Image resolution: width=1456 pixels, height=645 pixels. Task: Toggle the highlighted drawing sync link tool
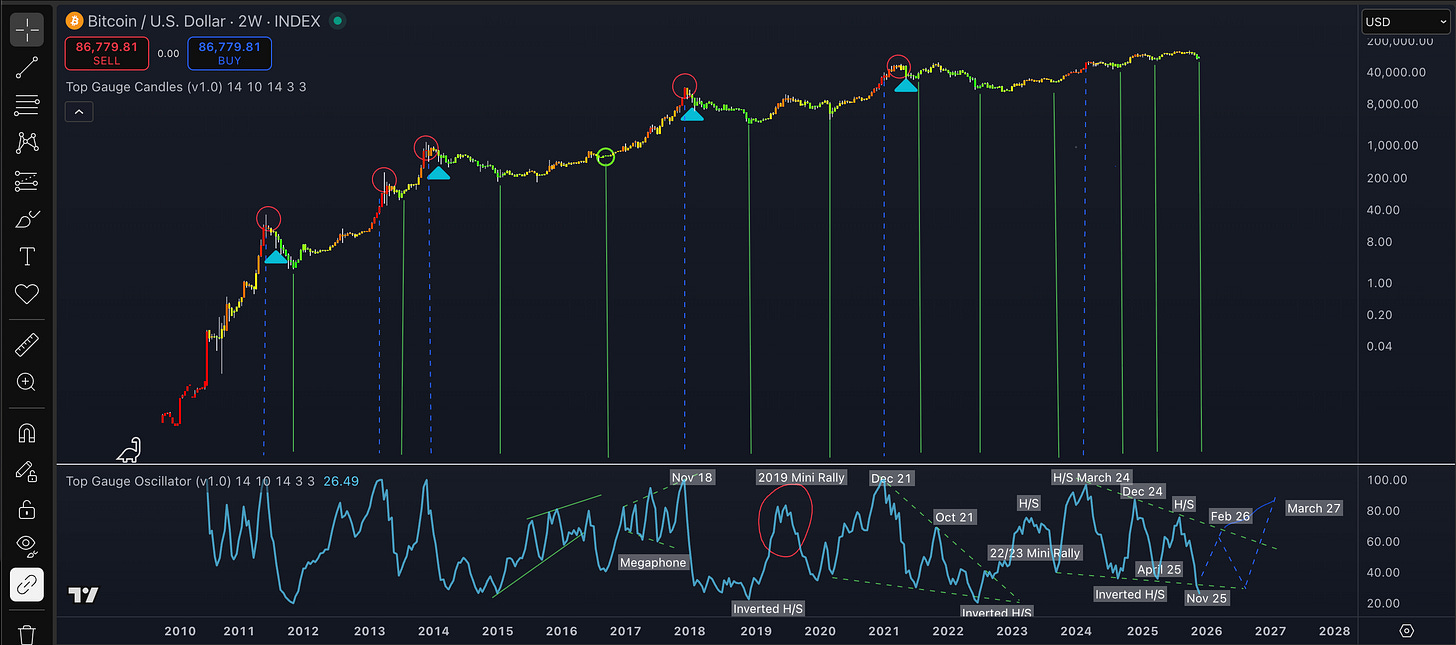[x=27, y=584]
